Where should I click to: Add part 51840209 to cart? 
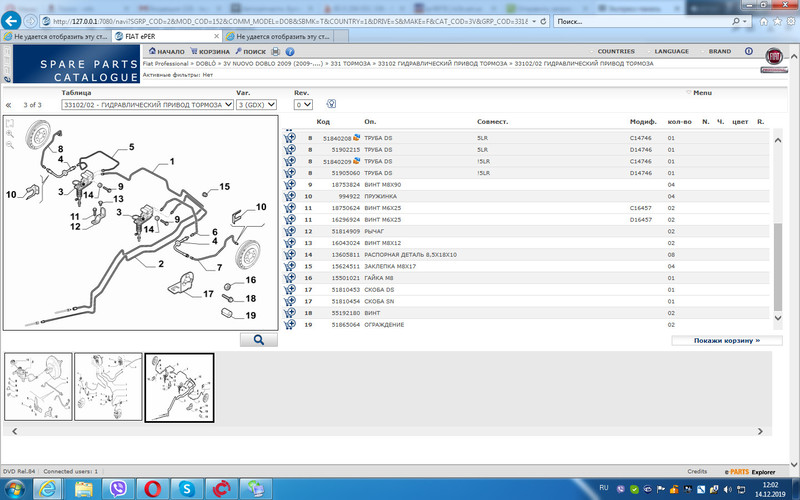[x=290, y=161]
